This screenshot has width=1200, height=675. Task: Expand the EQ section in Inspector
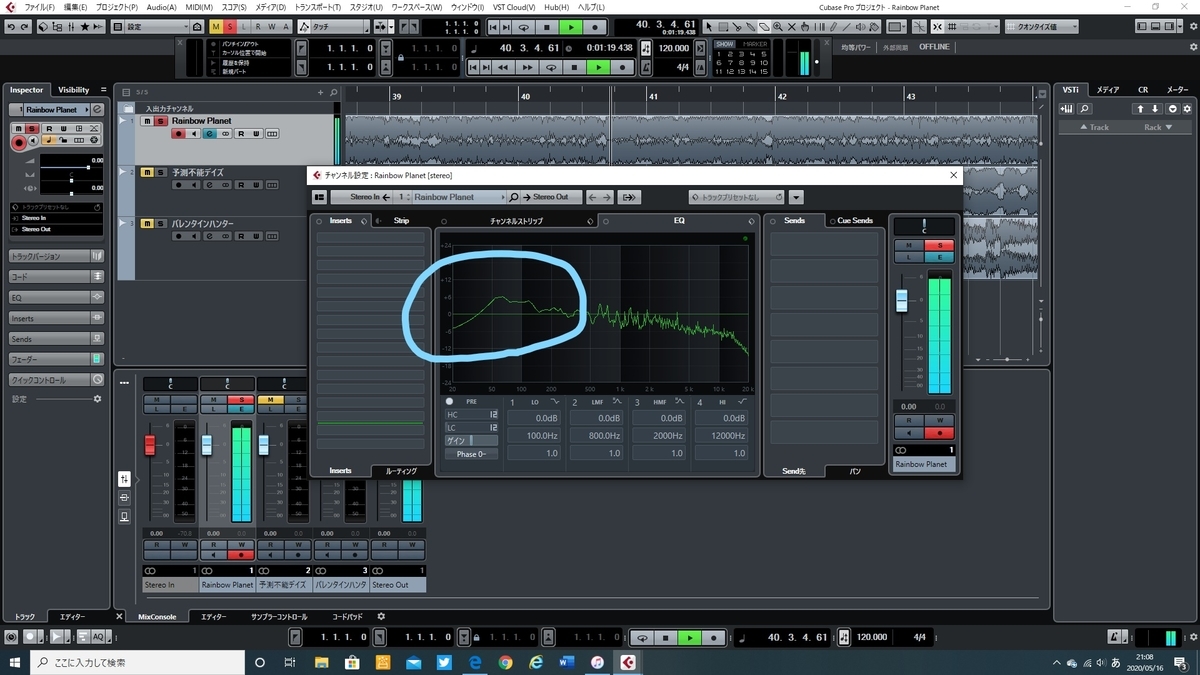pyautogui.click(x=56, y=298)
